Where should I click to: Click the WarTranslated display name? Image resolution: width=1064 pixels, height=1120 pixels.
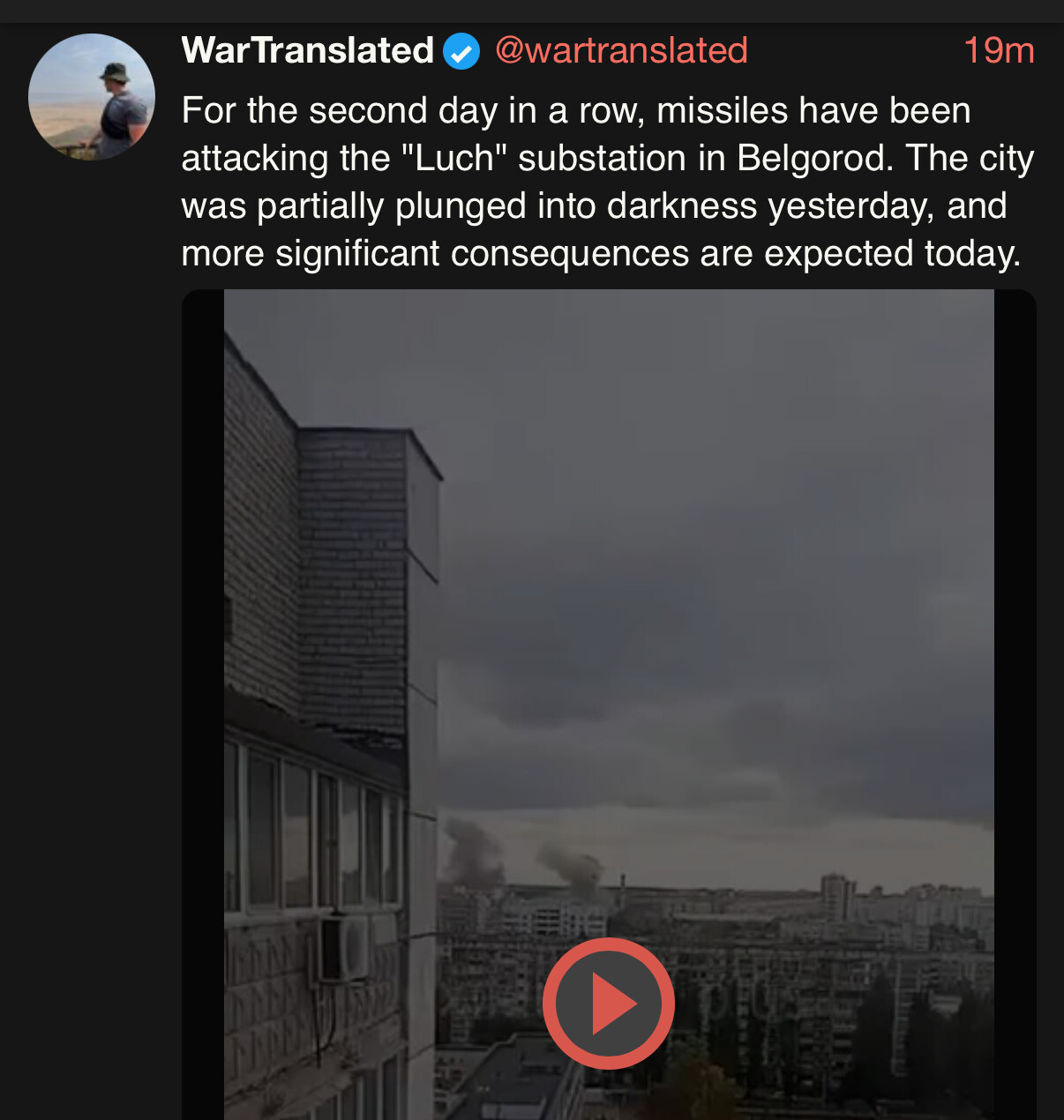point(307,51)
